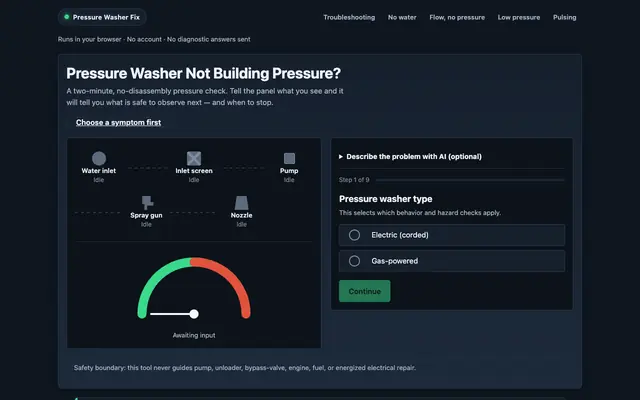Screen dimensions: 640x400
Task: Click the Step 1 of 9 label
Action: pos(354,180)
